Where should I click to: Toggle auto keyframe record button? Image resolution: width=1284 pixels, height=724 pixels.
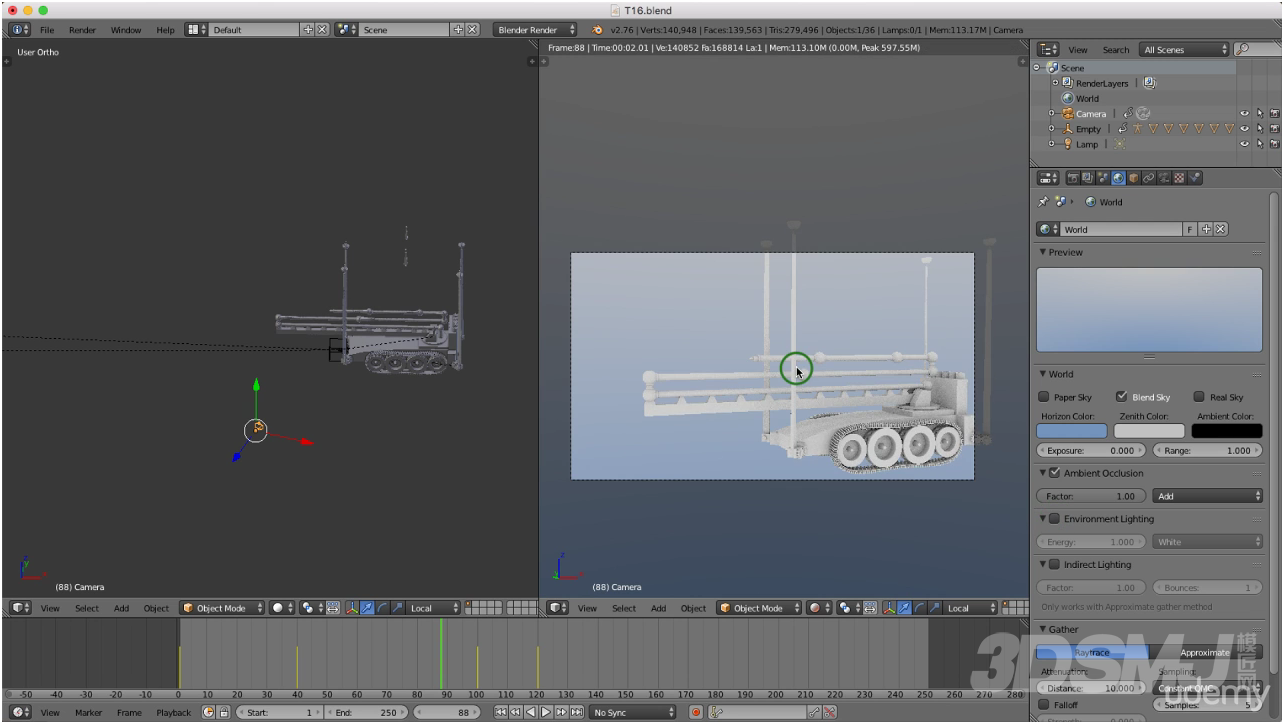click(x=696, y=712)
